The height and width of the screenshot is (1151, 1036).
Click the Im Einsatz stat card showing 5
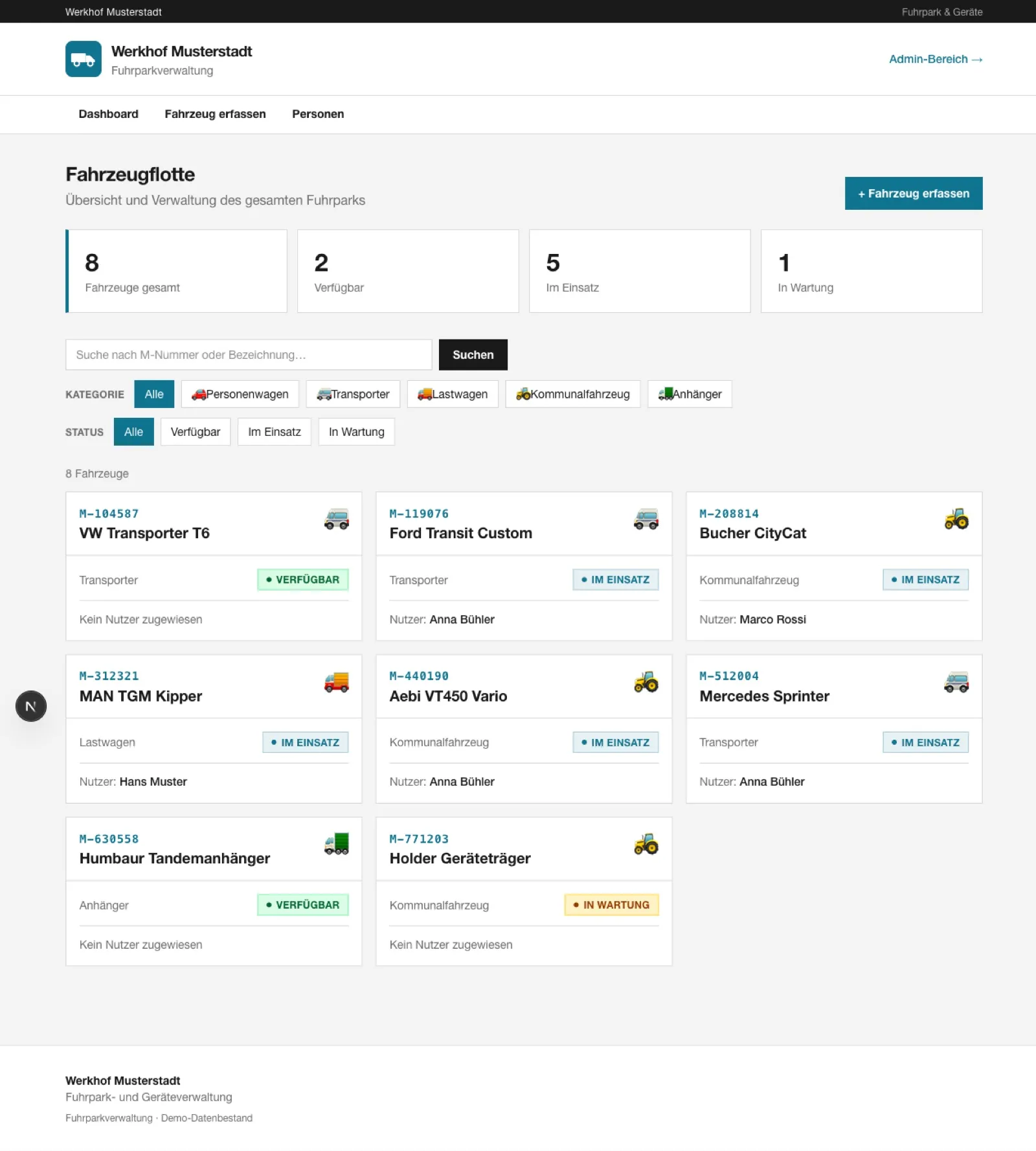point(640,271)
